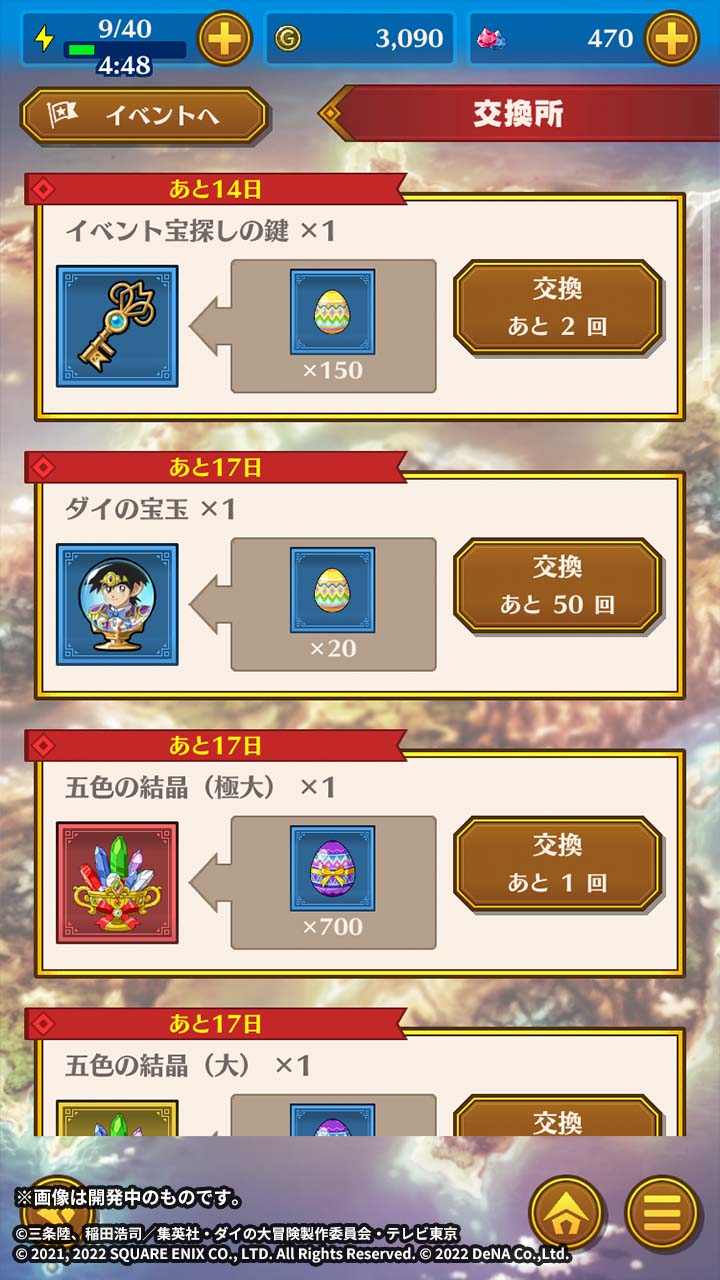
Task: Tap the purple ×700 egg icon
Action: [x=333, y=868]
